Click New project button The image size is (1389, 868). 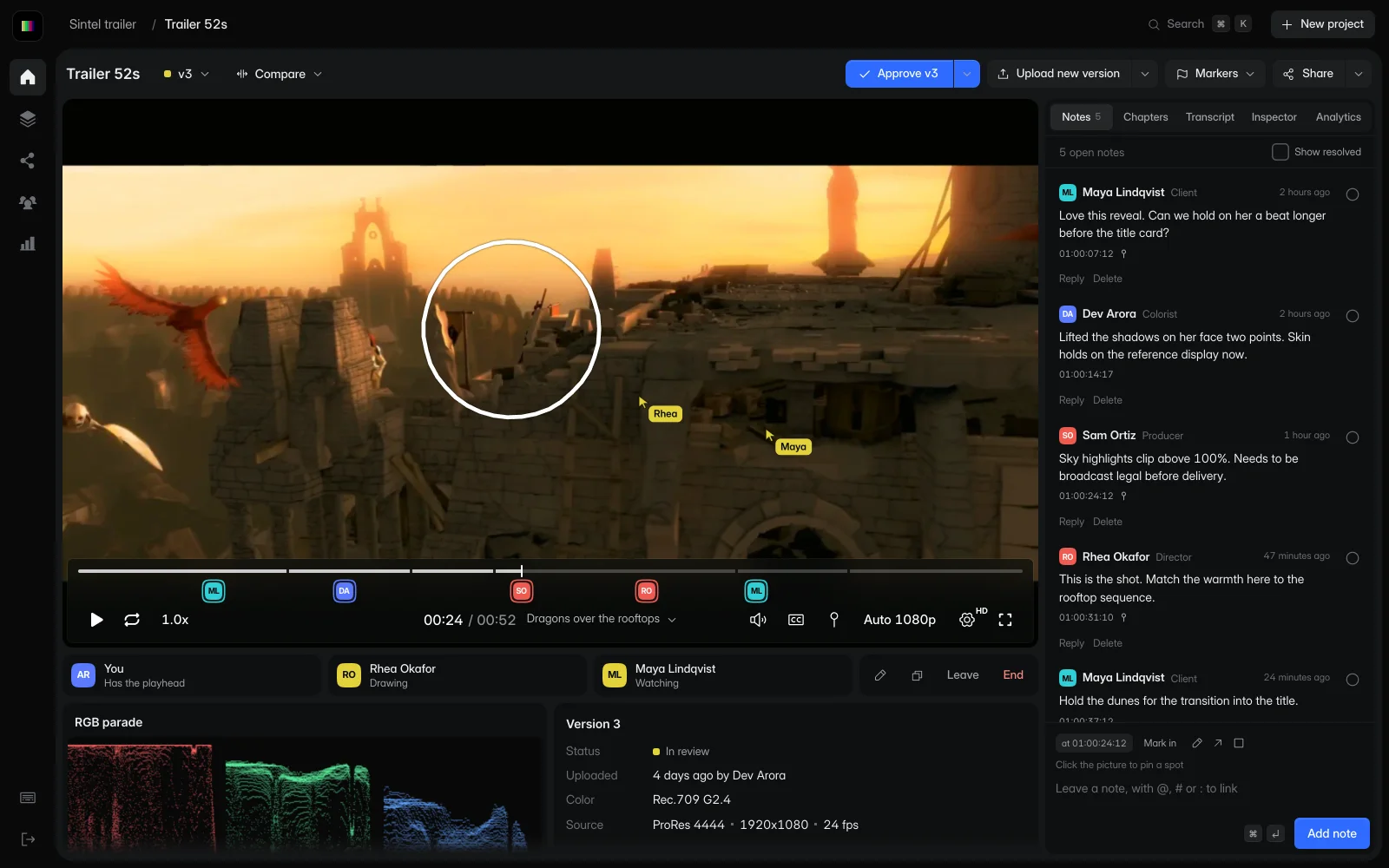1323,24
